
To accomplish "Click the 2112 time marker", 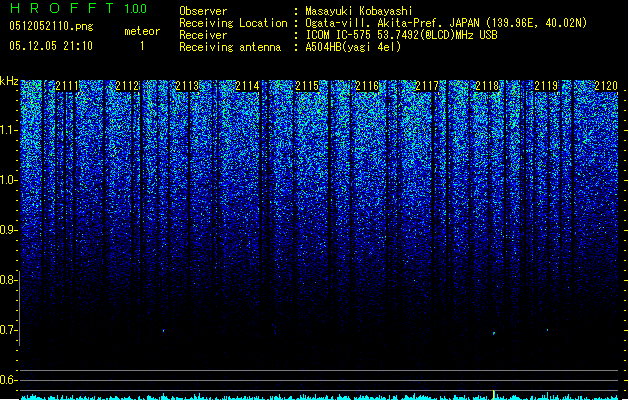I will click(x=127, y=86).
